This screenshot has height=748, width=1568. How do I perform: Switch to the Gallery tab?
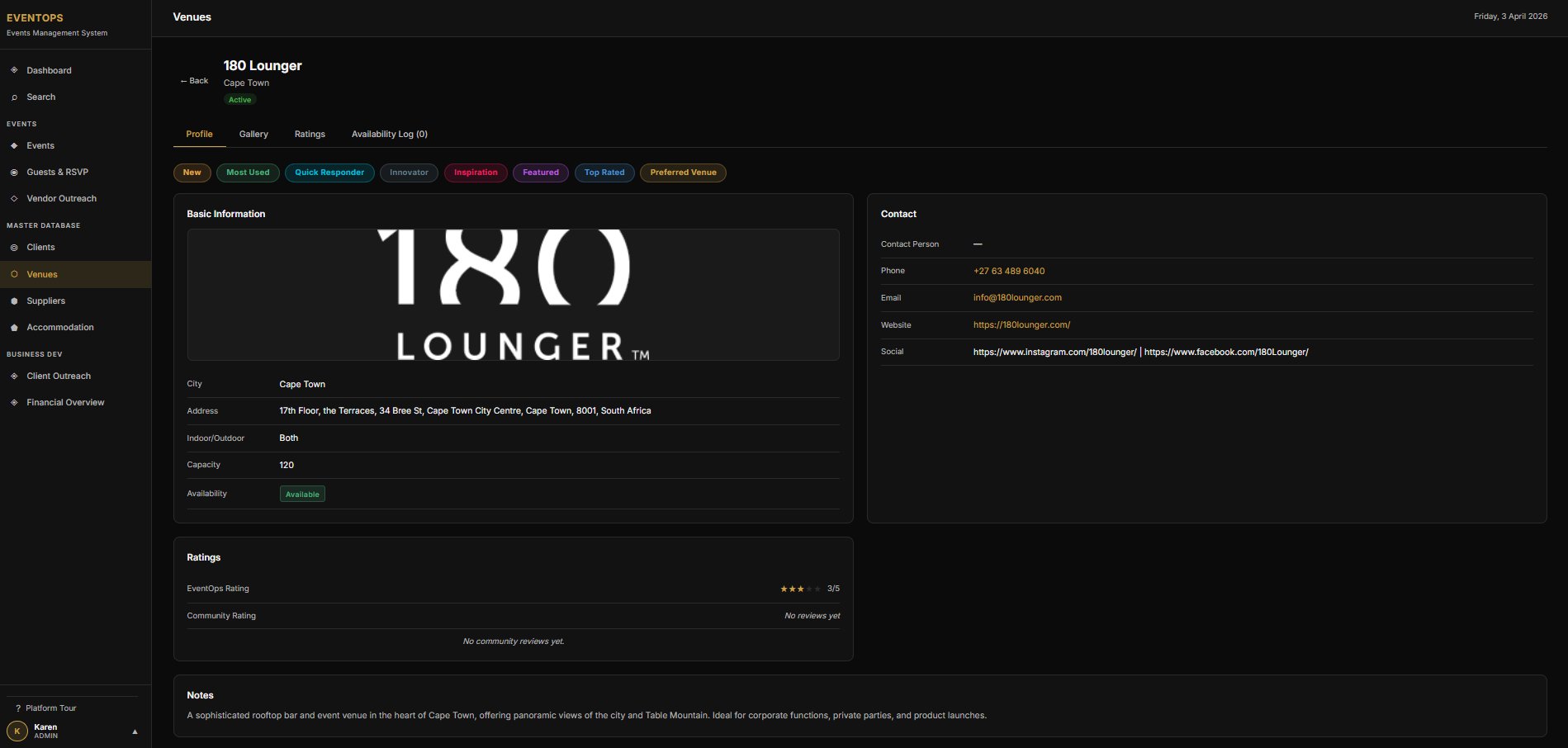click(x=253, y=134)
